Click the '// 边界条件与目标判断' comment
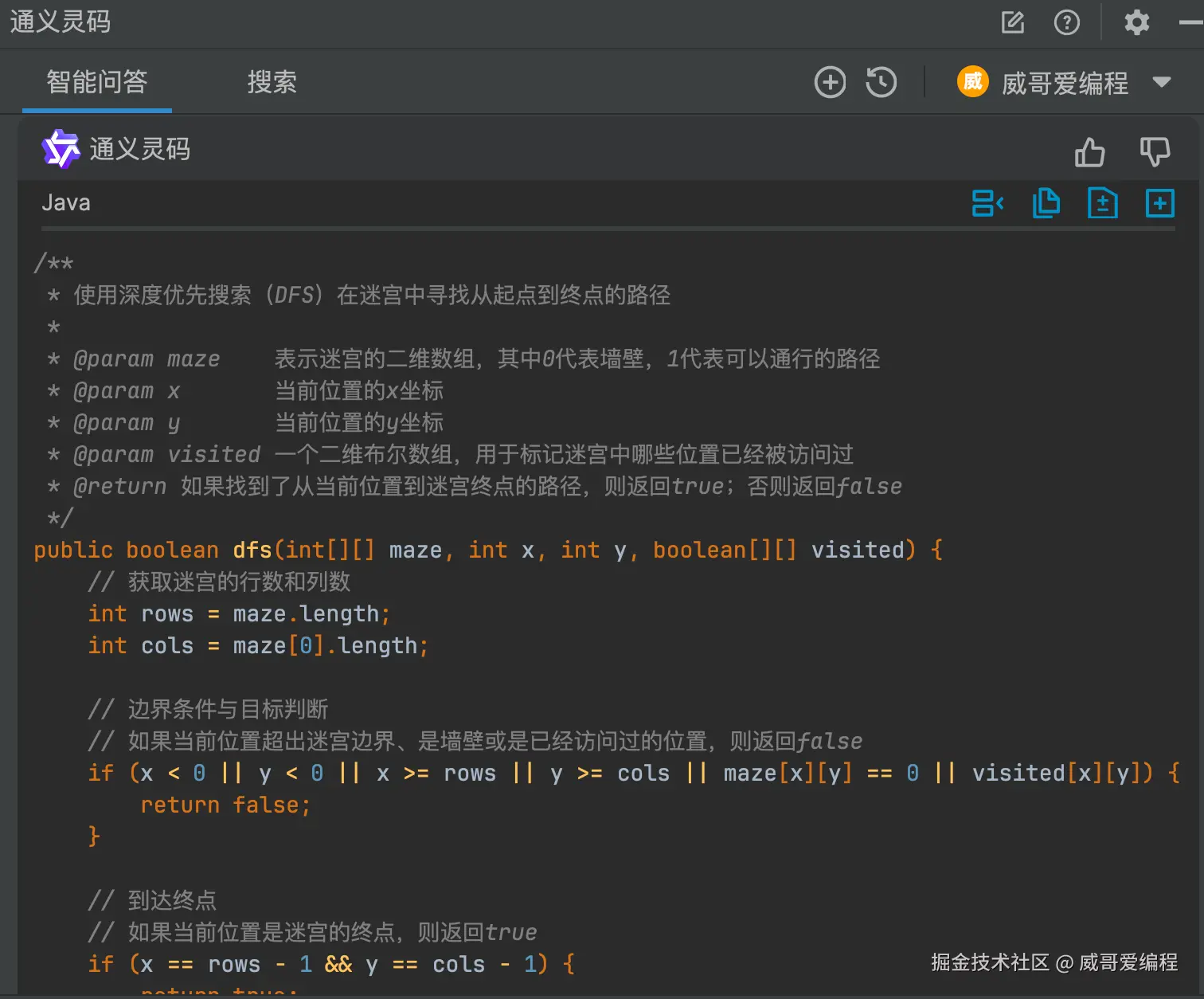The image size is (1204, 999). 208,709
